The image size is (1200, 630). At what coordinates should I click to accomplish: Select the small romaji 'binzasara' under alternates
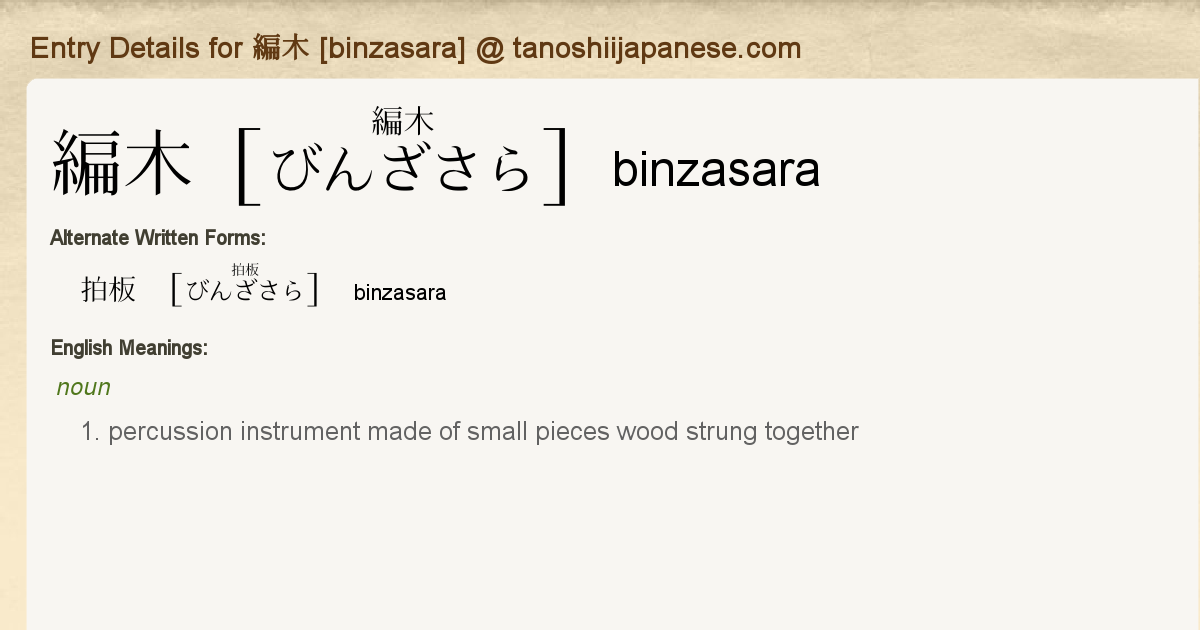(x=400, y=293)
